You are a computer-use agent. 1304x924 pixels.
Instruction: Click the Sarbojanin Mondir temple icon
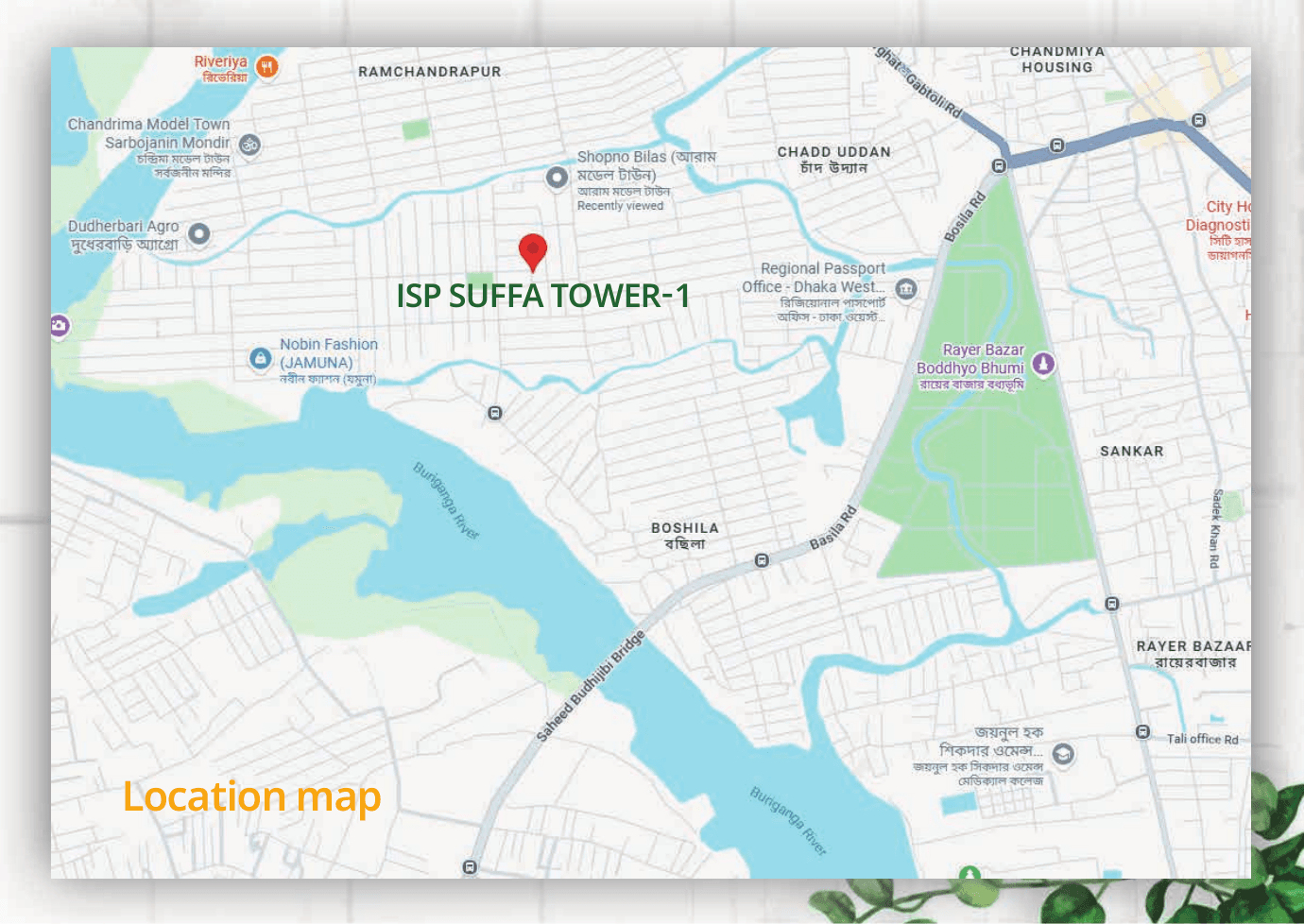coord(249,145)
